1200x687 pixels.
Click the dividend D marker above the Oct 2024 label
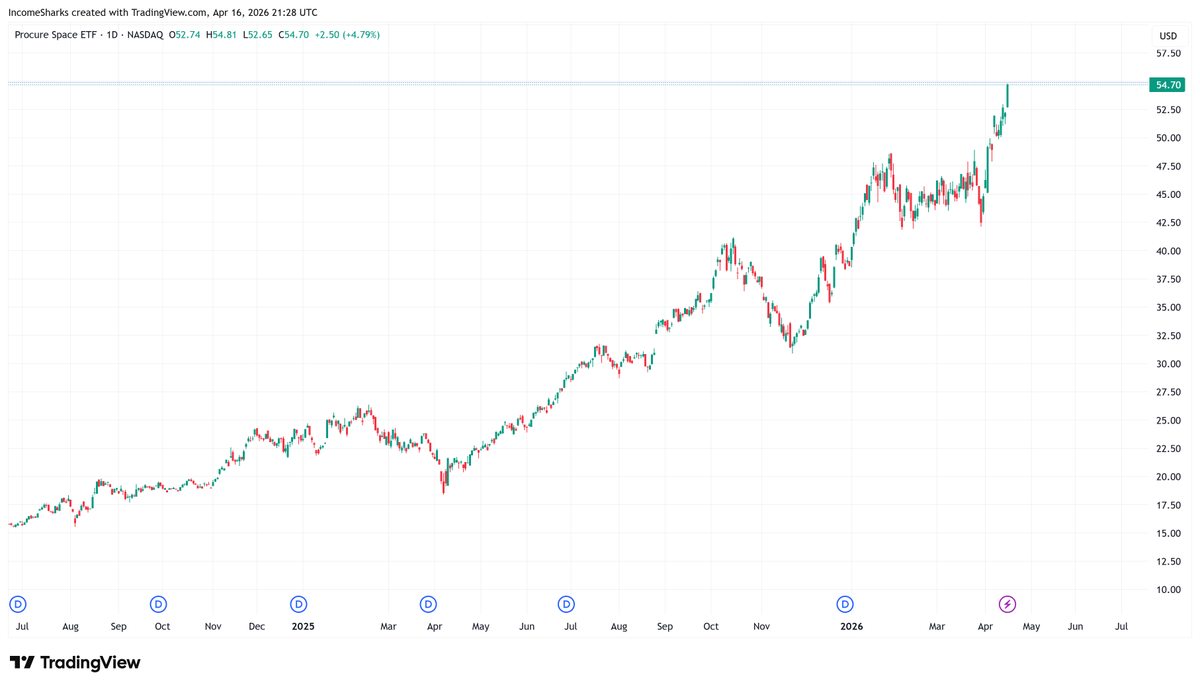pos(158,604)
